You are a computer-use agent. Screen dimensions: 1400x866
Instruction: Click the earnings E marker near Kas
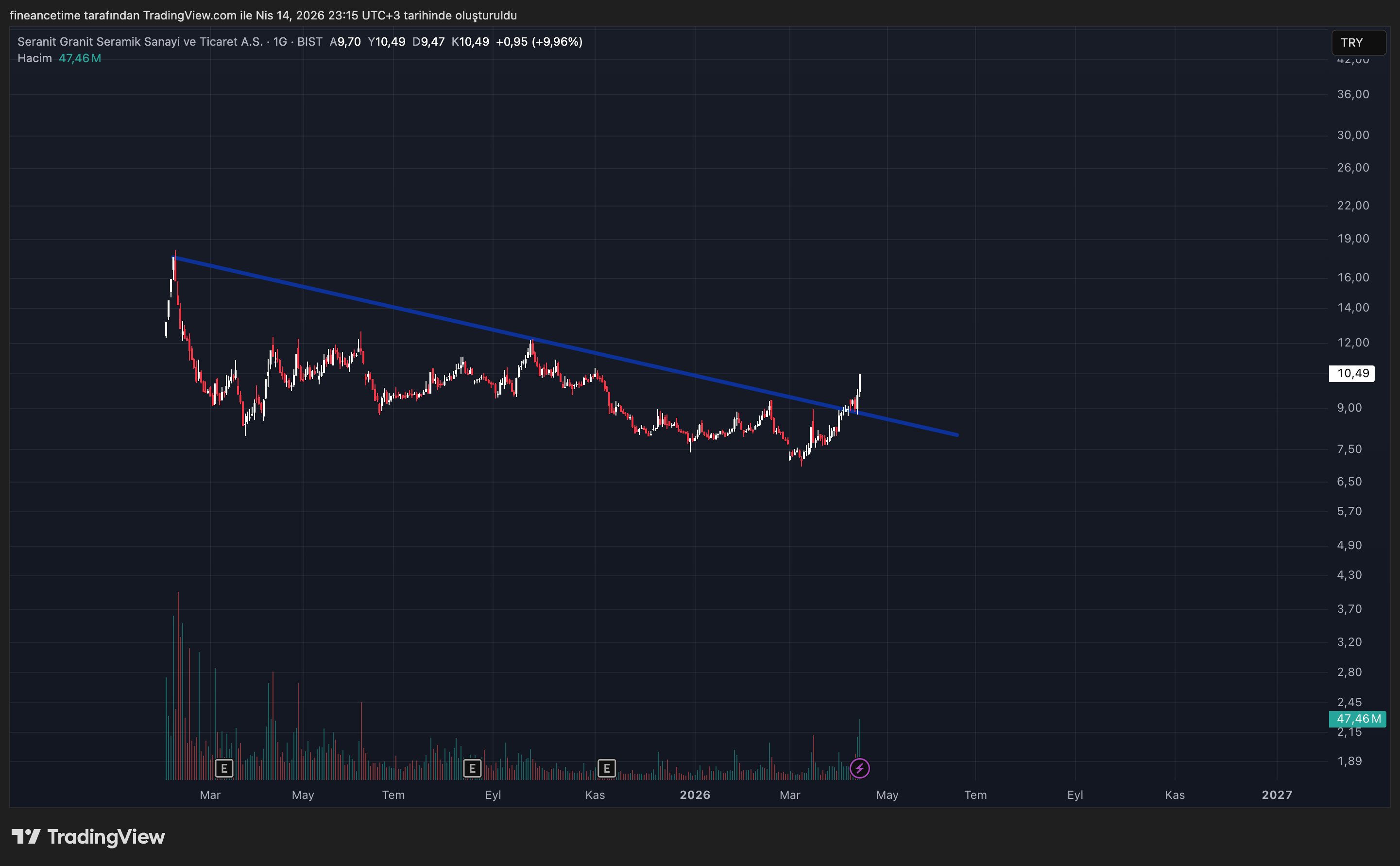[x=606, y=768]
